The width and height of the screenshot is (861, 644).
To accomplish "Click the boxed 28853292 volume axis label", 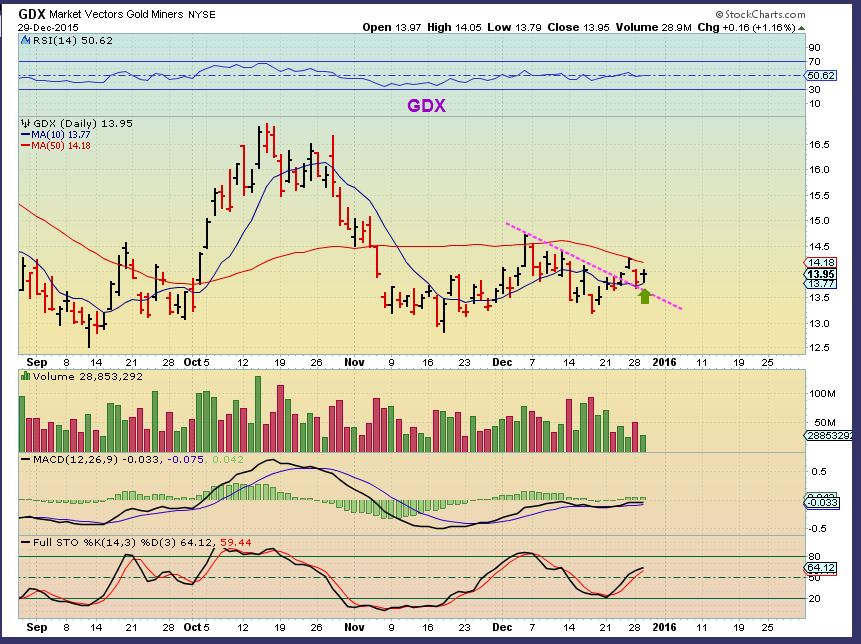I will click(830, 435).
